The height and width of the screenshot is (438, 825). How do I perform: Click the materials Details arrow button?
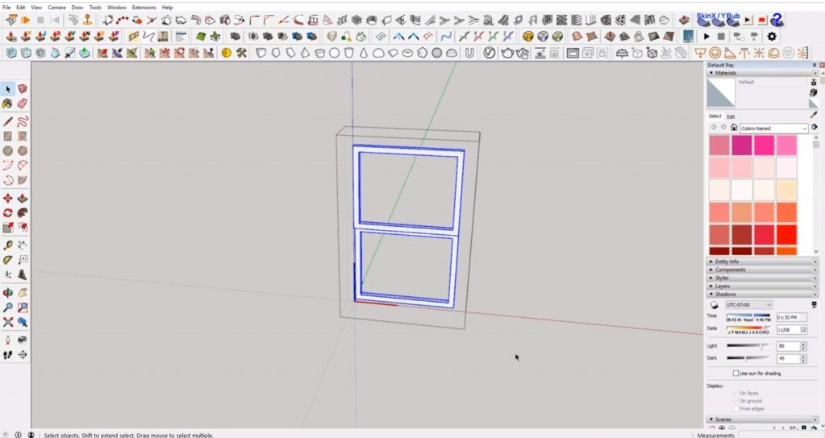pyautogui.click(x=814, y=127)
